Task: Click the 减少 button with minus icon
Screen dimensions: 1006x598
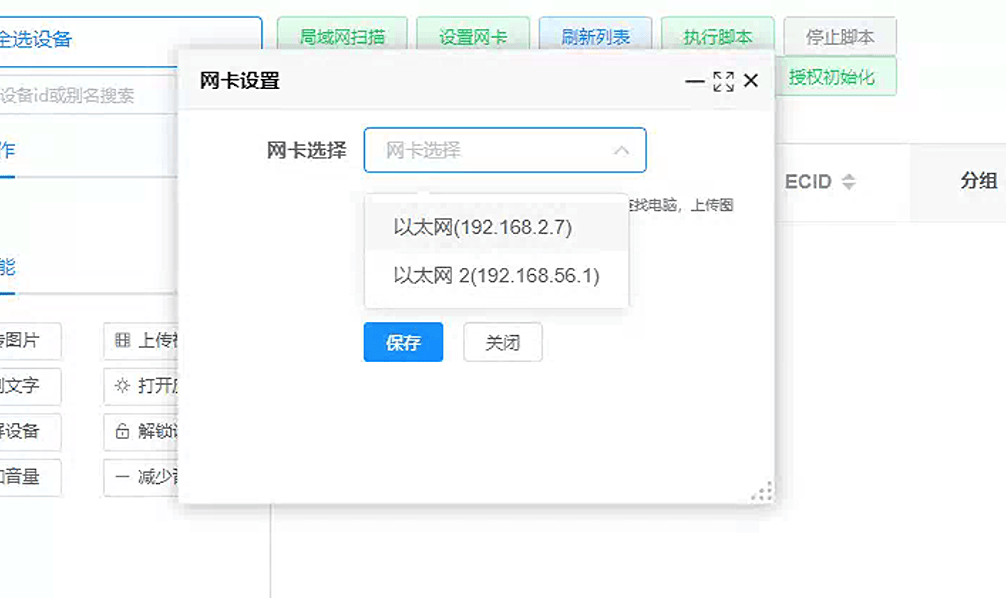Action: [142, 477]
